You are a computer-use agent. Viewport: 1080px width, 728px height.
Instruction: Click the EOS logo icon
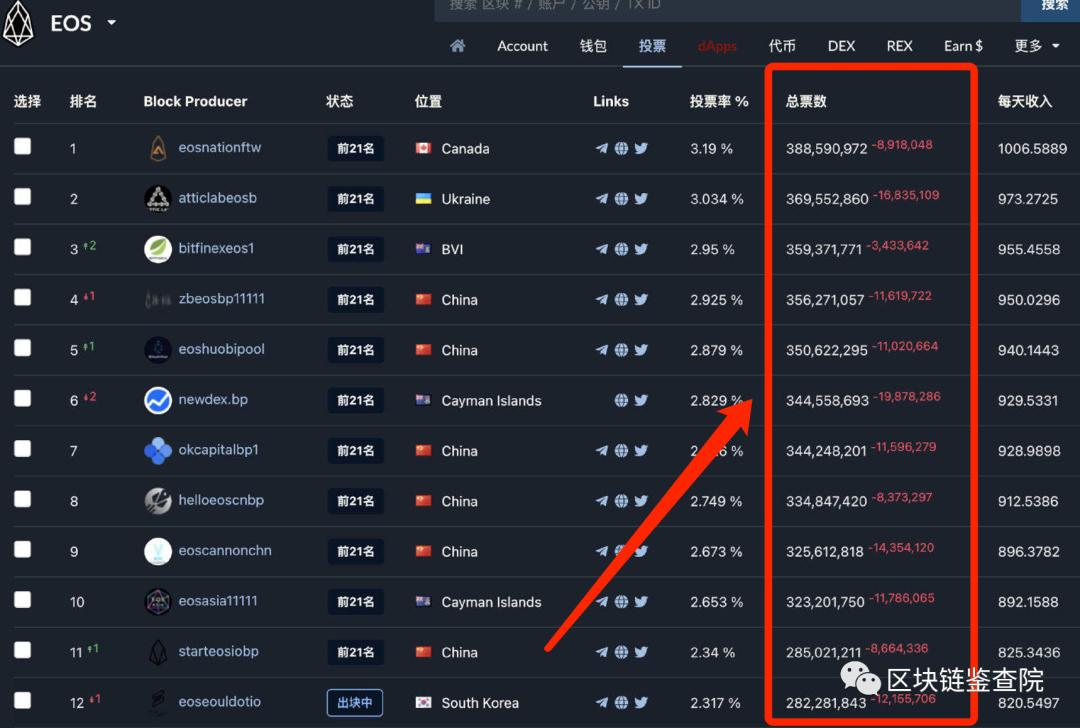(x=18, y=23)
